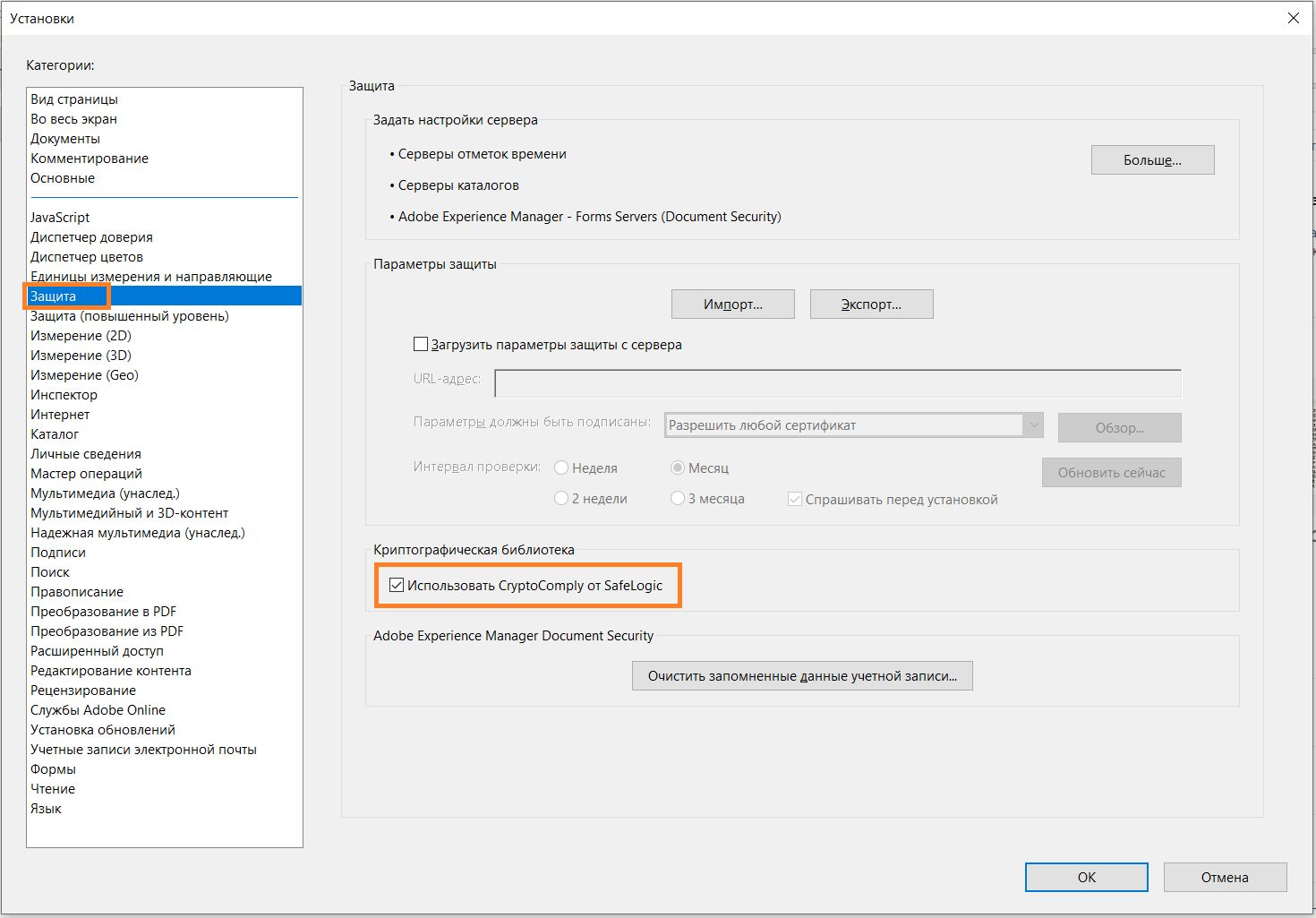Select Измерение (3D) category
Image resolution: width=1316 pixels, height=918 pixels.
[165, 356]
